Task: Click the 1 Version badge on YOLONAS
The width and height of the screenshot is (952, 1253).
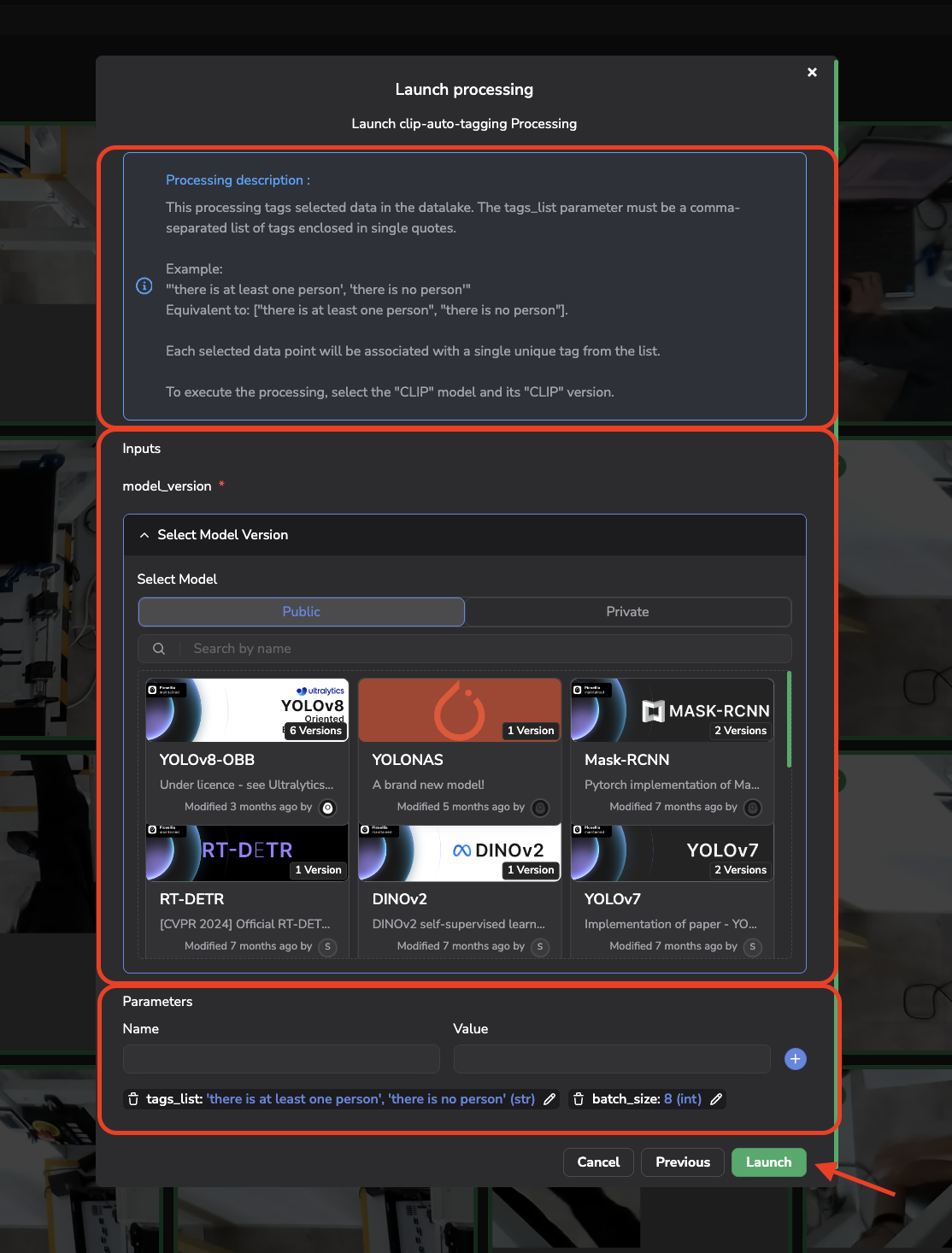Action: point(531,731)
